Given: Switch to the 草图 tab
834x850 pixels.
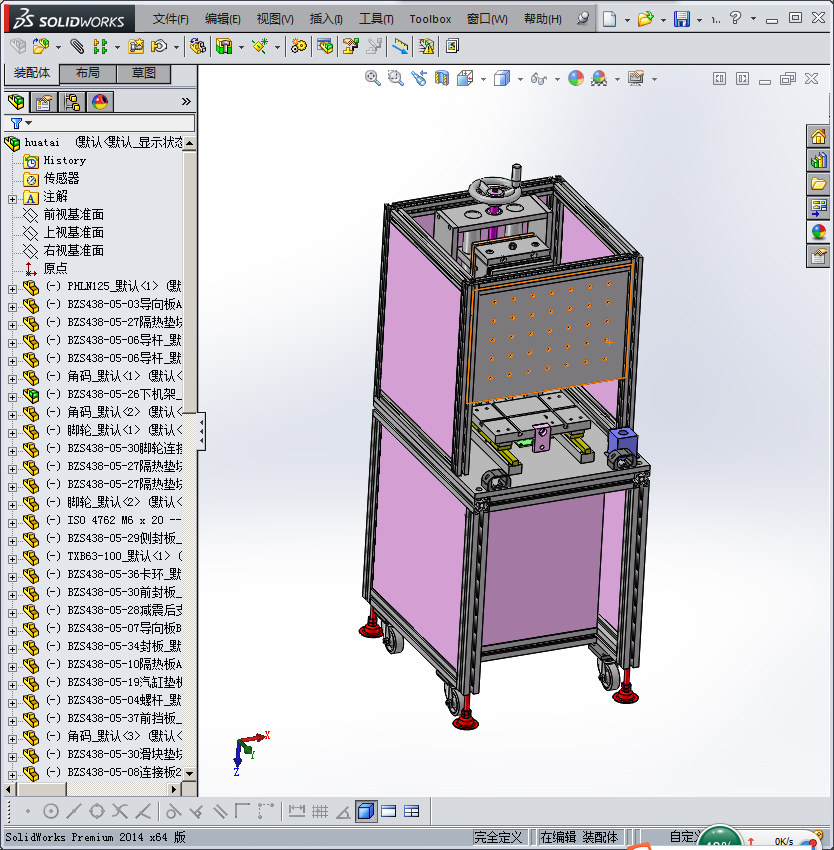Looking at the screenshot, I should [x=144, y=73].
